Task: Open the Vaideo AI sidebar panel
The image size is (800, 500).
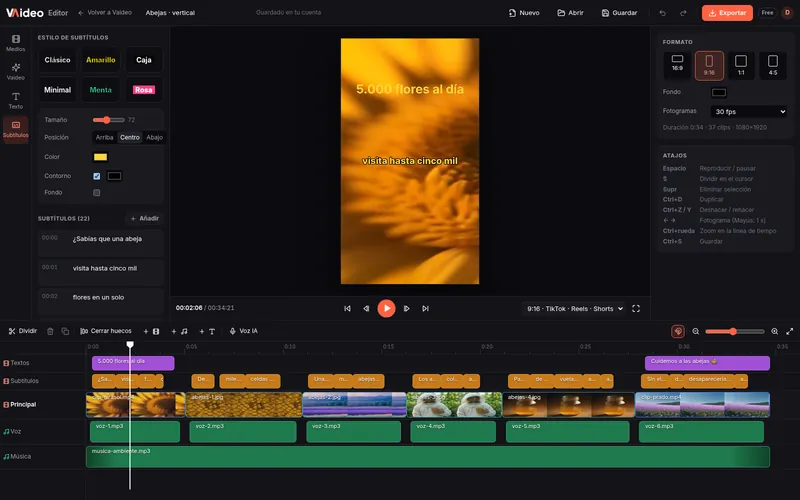Action: point(16,71)
